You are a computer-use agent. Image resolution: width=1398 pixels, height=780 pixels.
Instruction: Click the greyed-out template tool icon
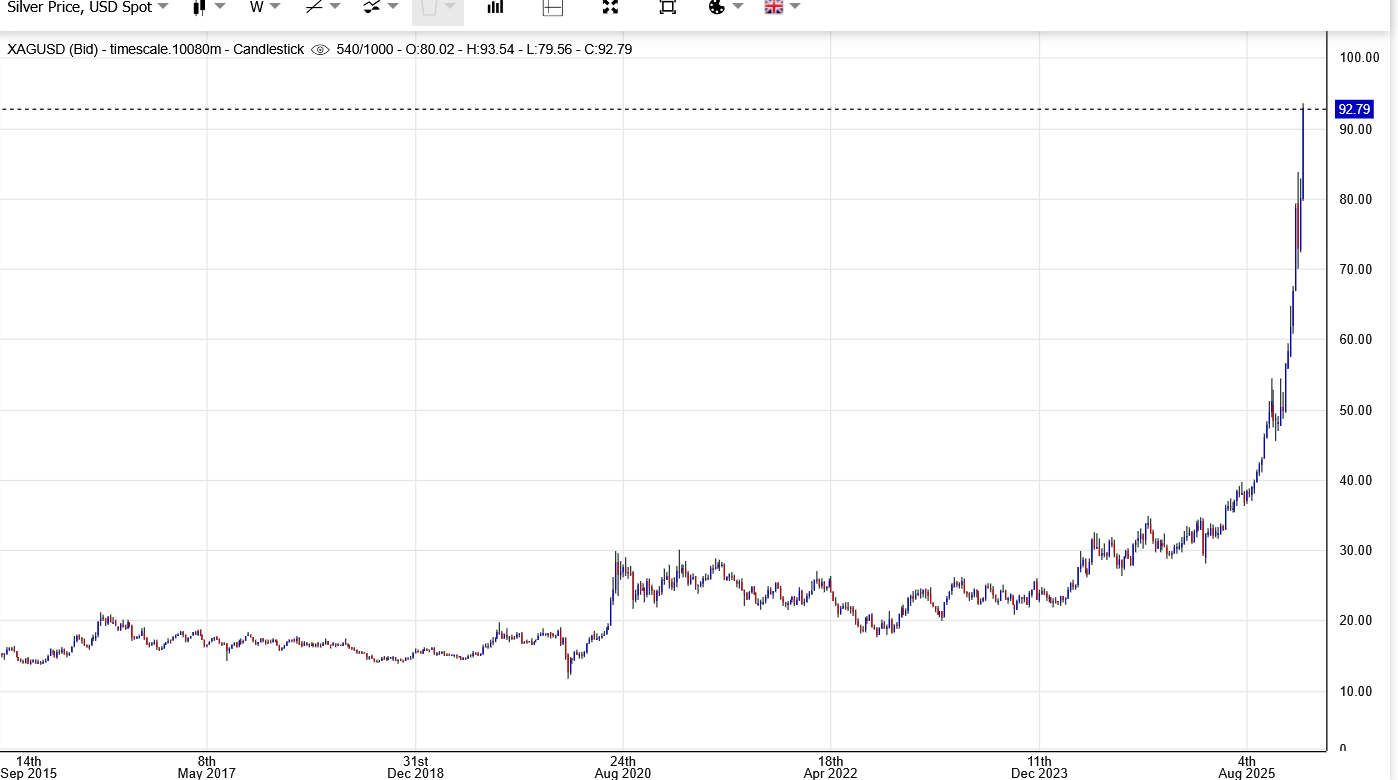(429, 8)
